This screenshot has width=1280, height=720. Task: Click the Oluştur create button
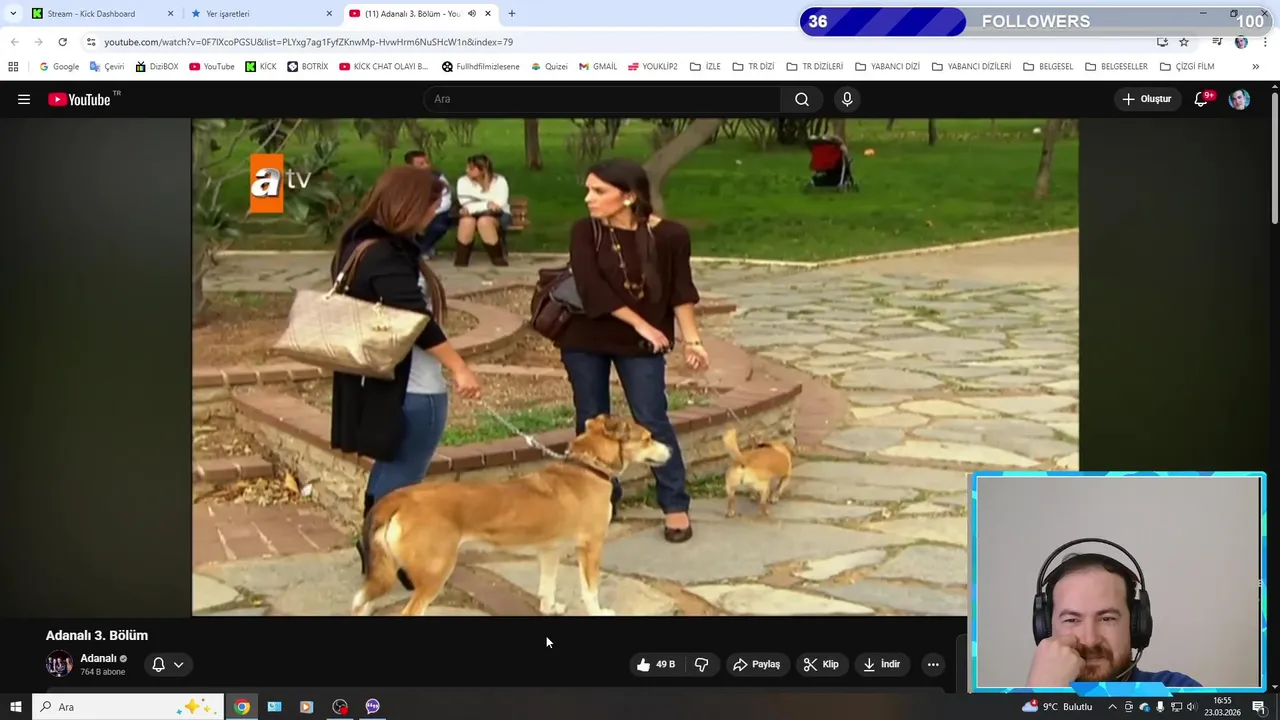[1147, 99]
